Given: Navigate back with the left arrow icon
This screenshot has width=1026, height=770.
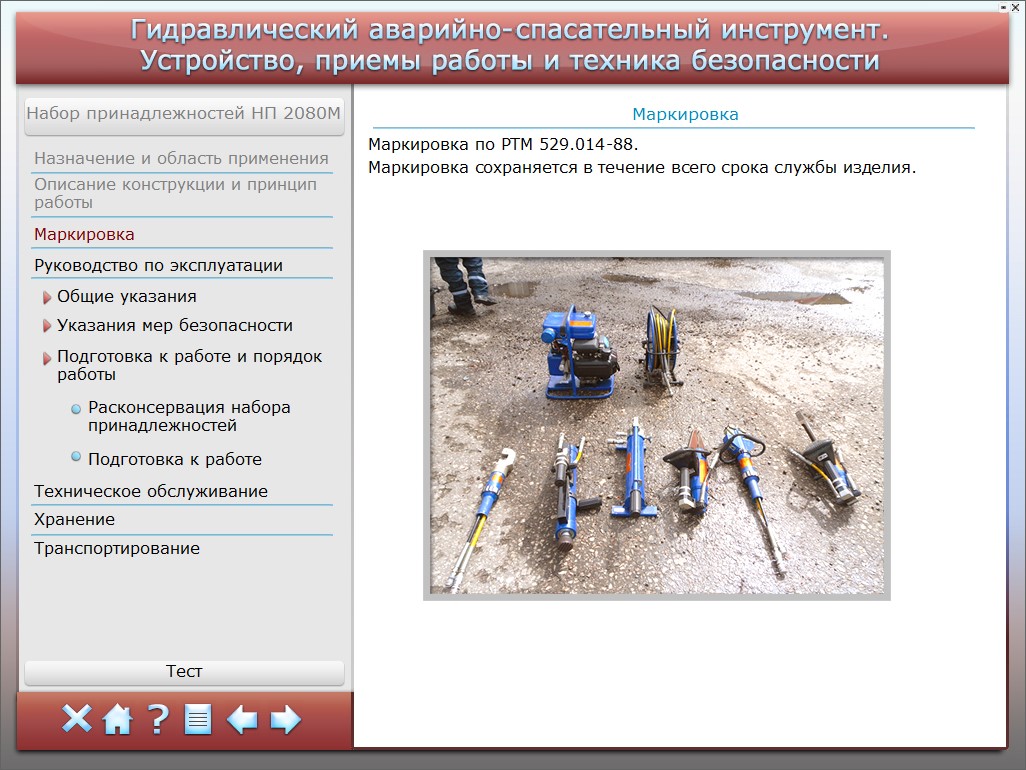Looking at the screenshot, I should click(242, 719).
